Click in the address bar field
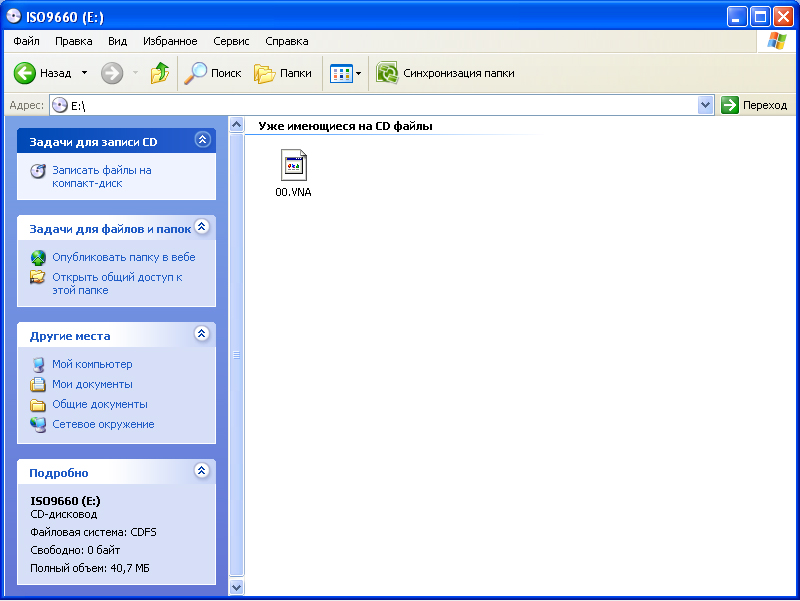 (x=380, y=105)
